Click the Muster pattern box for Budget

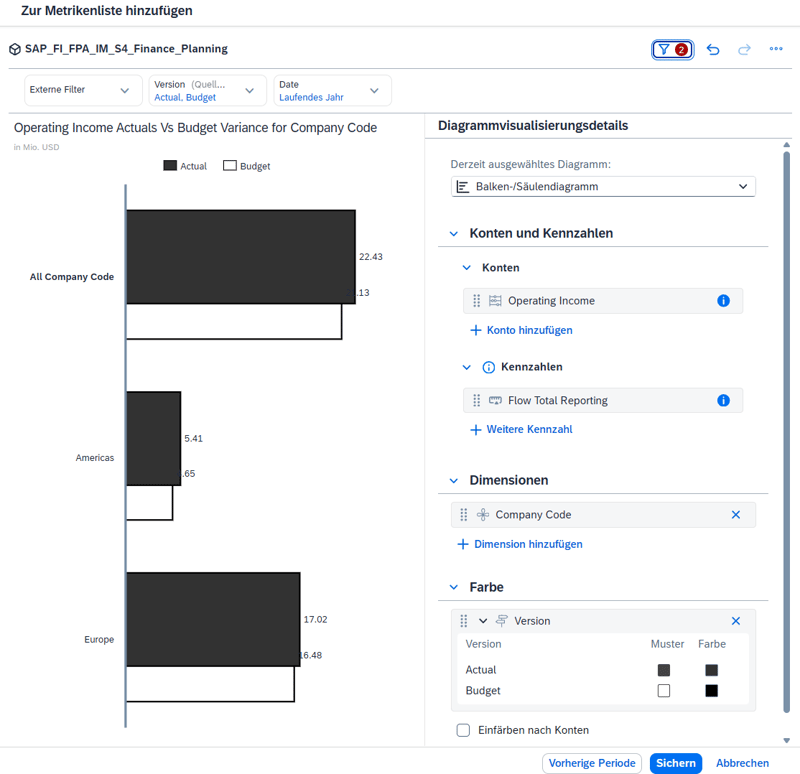tap(664, 690)
